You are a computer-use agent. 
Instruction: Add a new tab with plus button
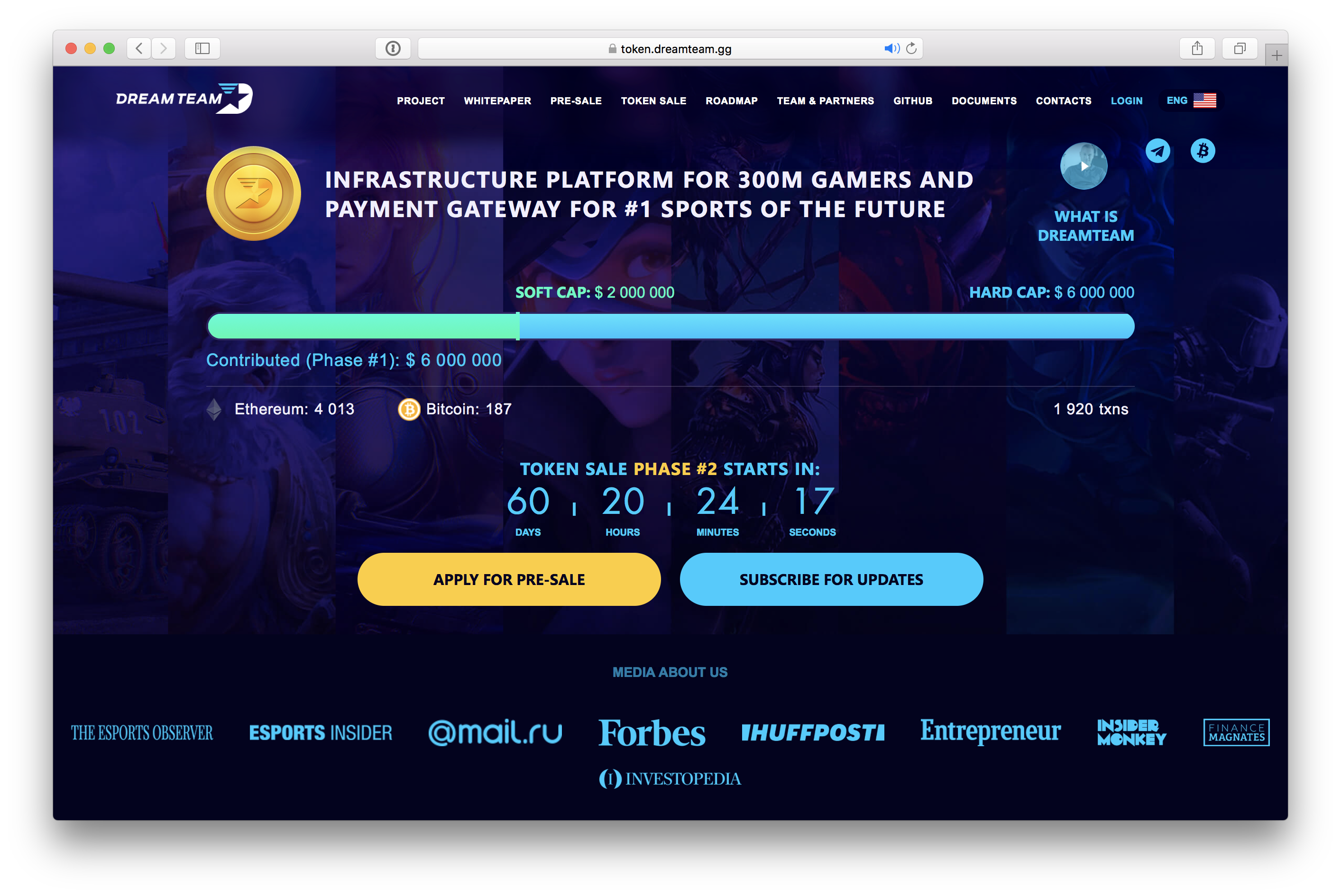coord(1277,55)
